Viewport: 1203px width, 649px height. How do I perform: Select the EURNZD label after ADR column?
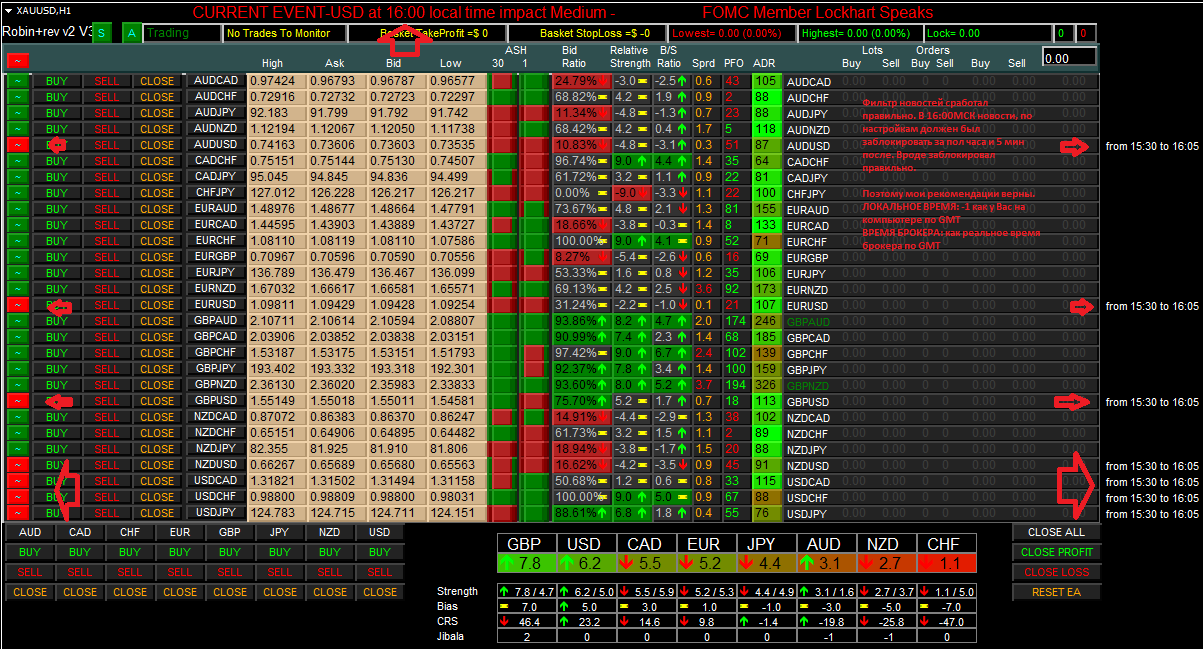tap(808, 289)
